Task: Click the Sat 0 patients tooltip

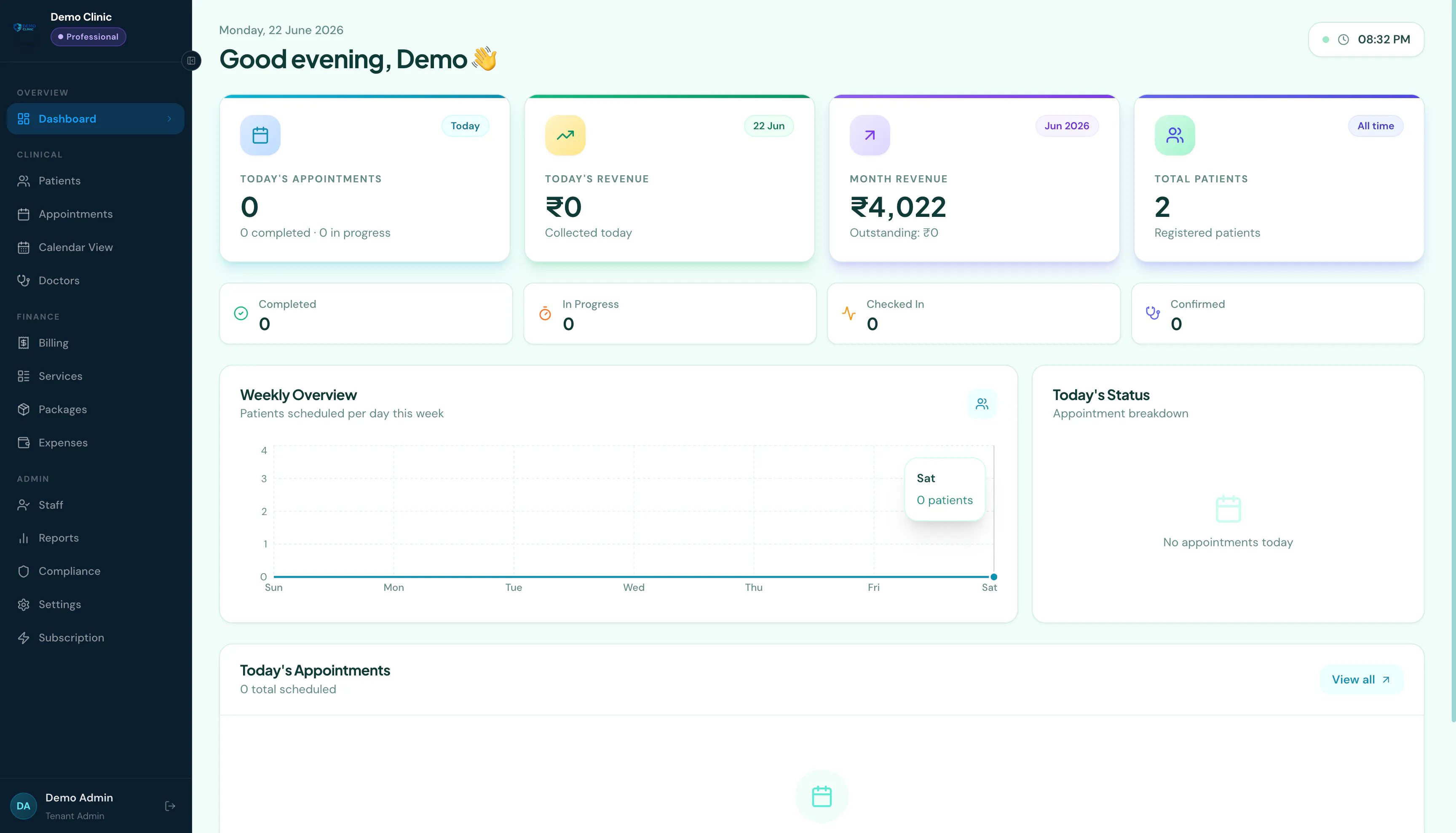Action: (945, 489)
